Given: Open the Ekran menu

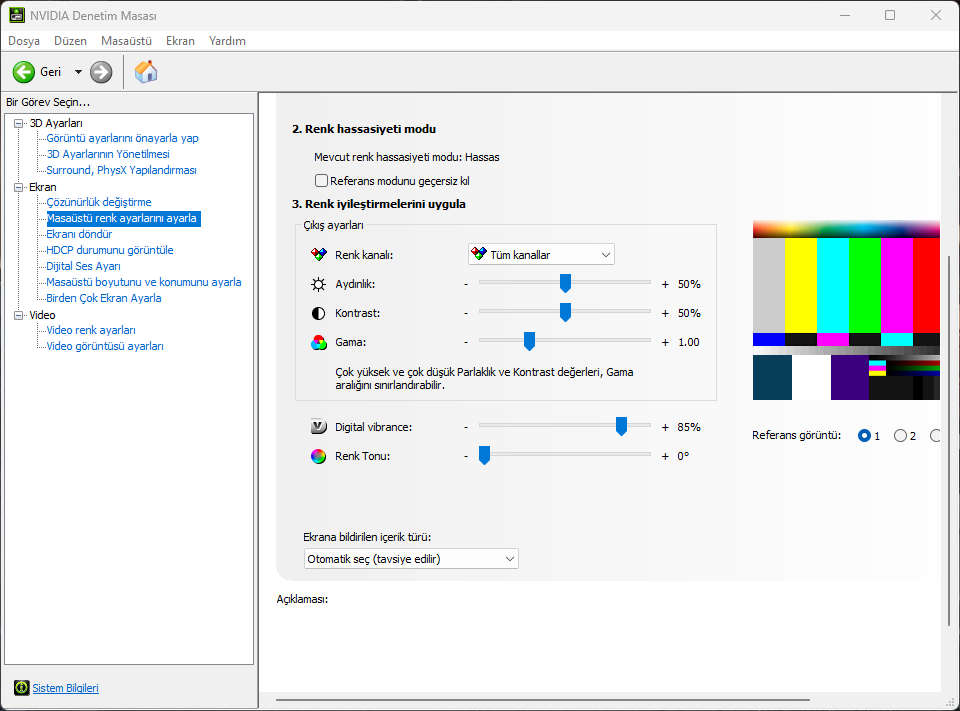Looking at the screenshot, I should (x=180, y=41).
